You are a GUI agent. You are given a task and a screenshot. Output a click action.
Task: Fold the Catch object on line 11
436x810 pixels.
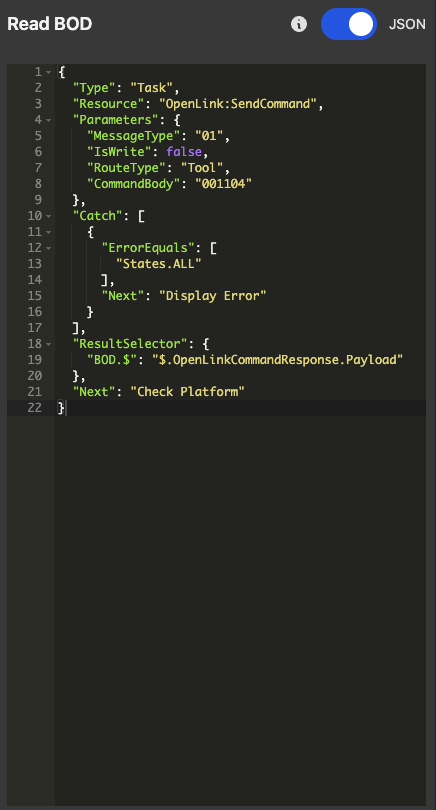[49, 232]
